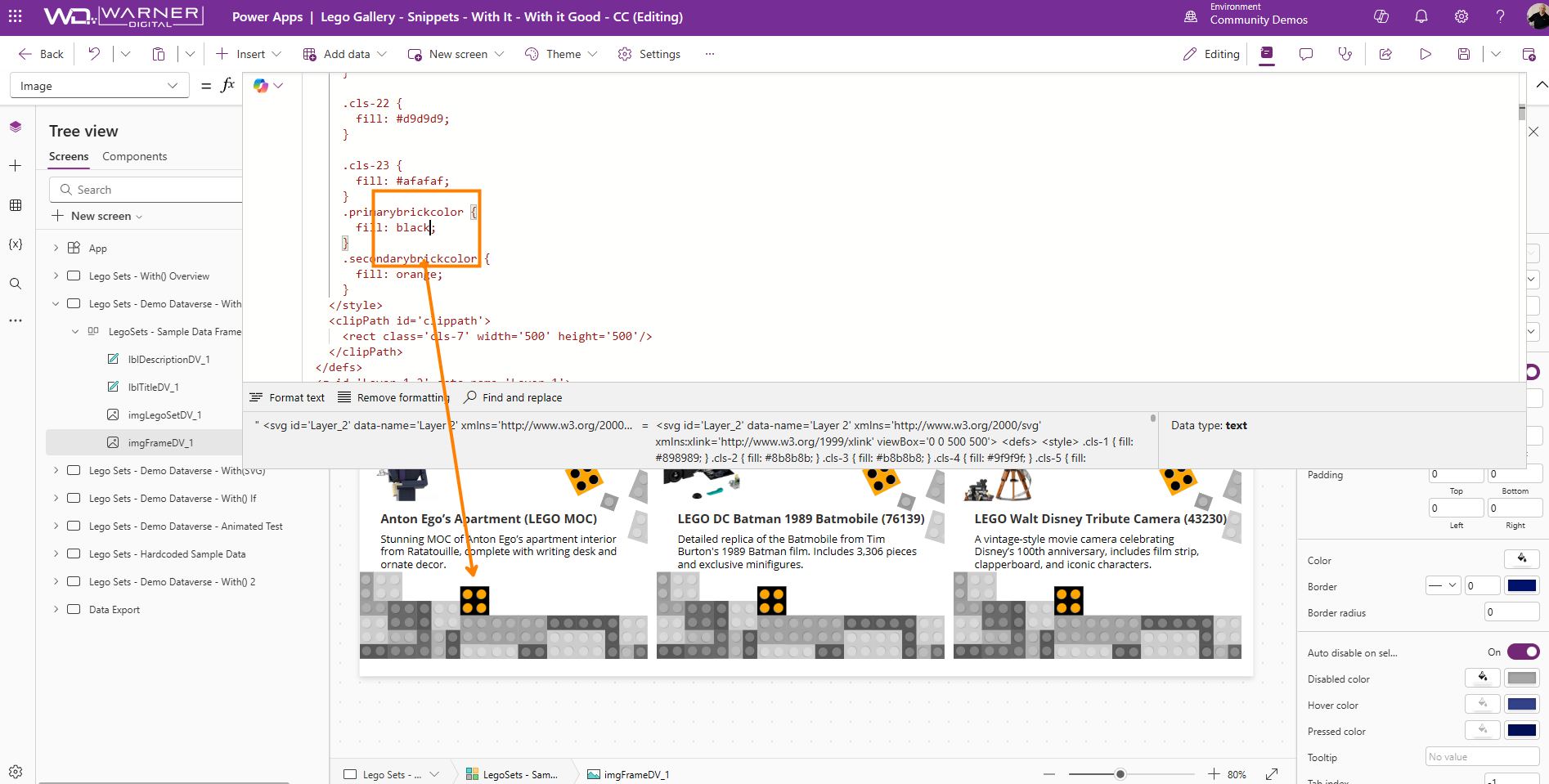Open the app checker stethoscope icon
The height and width of the screenshot is (784, 1549).
click(x=1345, y=54)
